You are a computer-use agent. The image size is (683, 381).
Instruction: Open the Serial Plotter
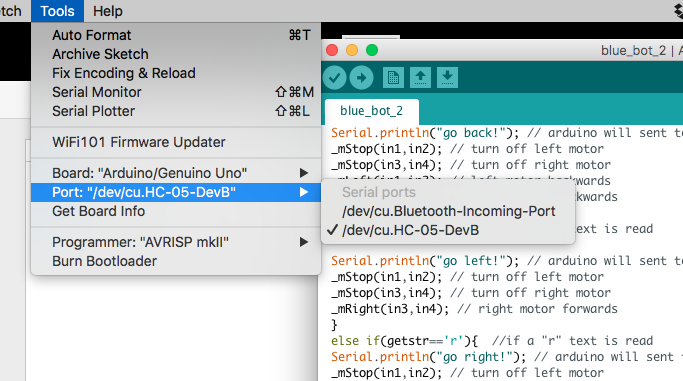[x=176, y=111]
